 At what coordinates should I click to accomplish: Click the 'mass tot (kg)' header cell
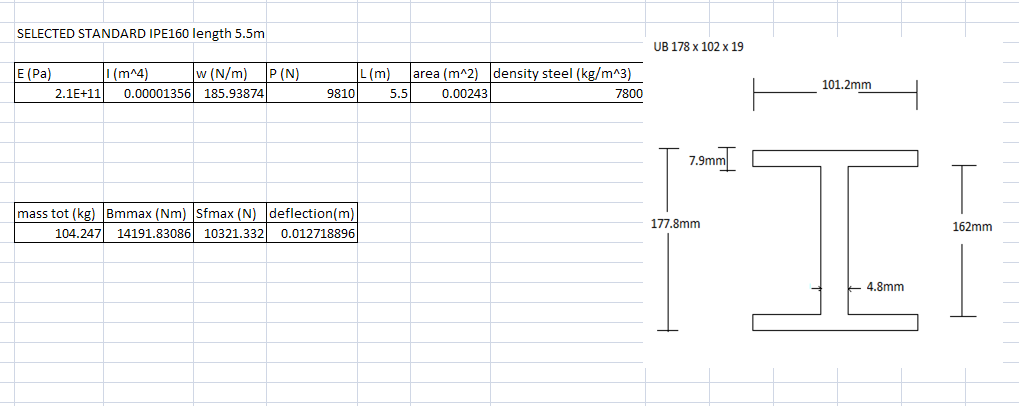59,213
